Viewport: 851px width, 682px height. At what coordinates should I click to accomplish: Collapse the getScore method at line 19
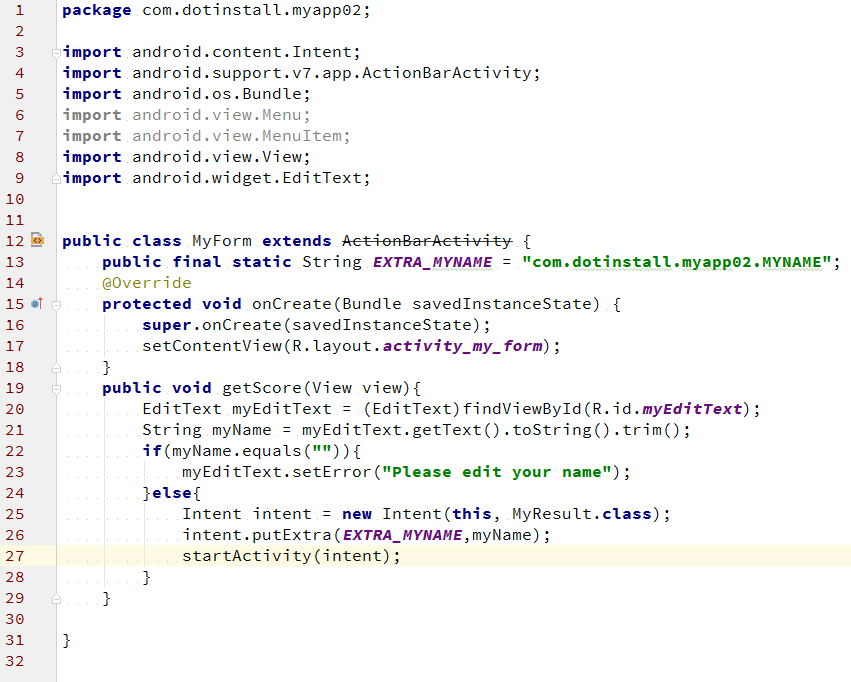(56, 389)
